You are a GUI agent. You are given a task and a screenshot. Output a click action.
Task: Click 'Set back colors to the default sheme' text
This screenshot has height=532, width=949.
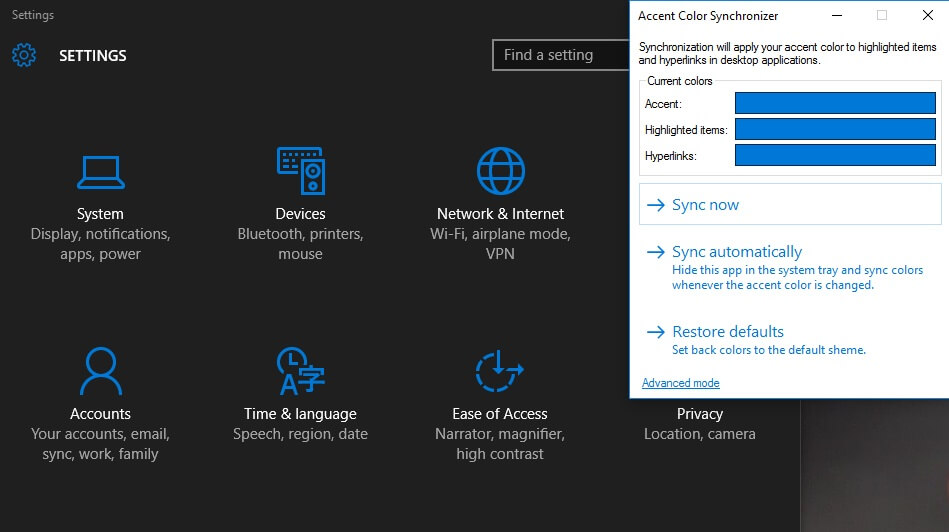coord(769,350)
